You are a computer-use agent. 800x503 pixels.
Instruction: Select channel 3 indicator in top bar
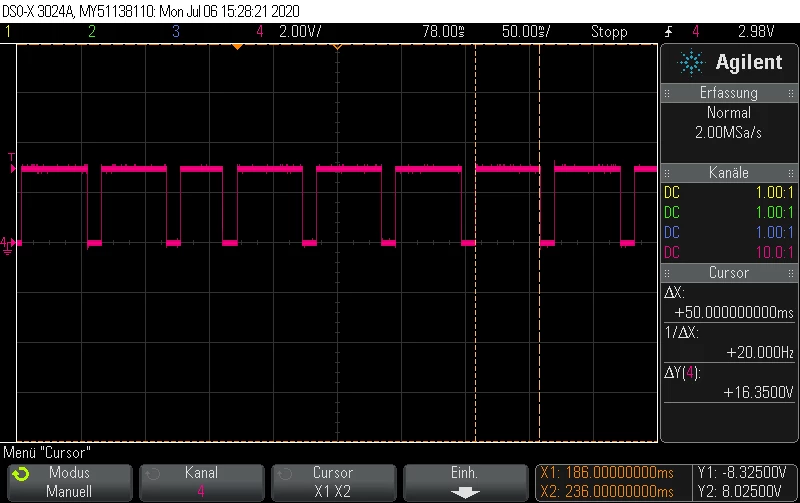176,32
